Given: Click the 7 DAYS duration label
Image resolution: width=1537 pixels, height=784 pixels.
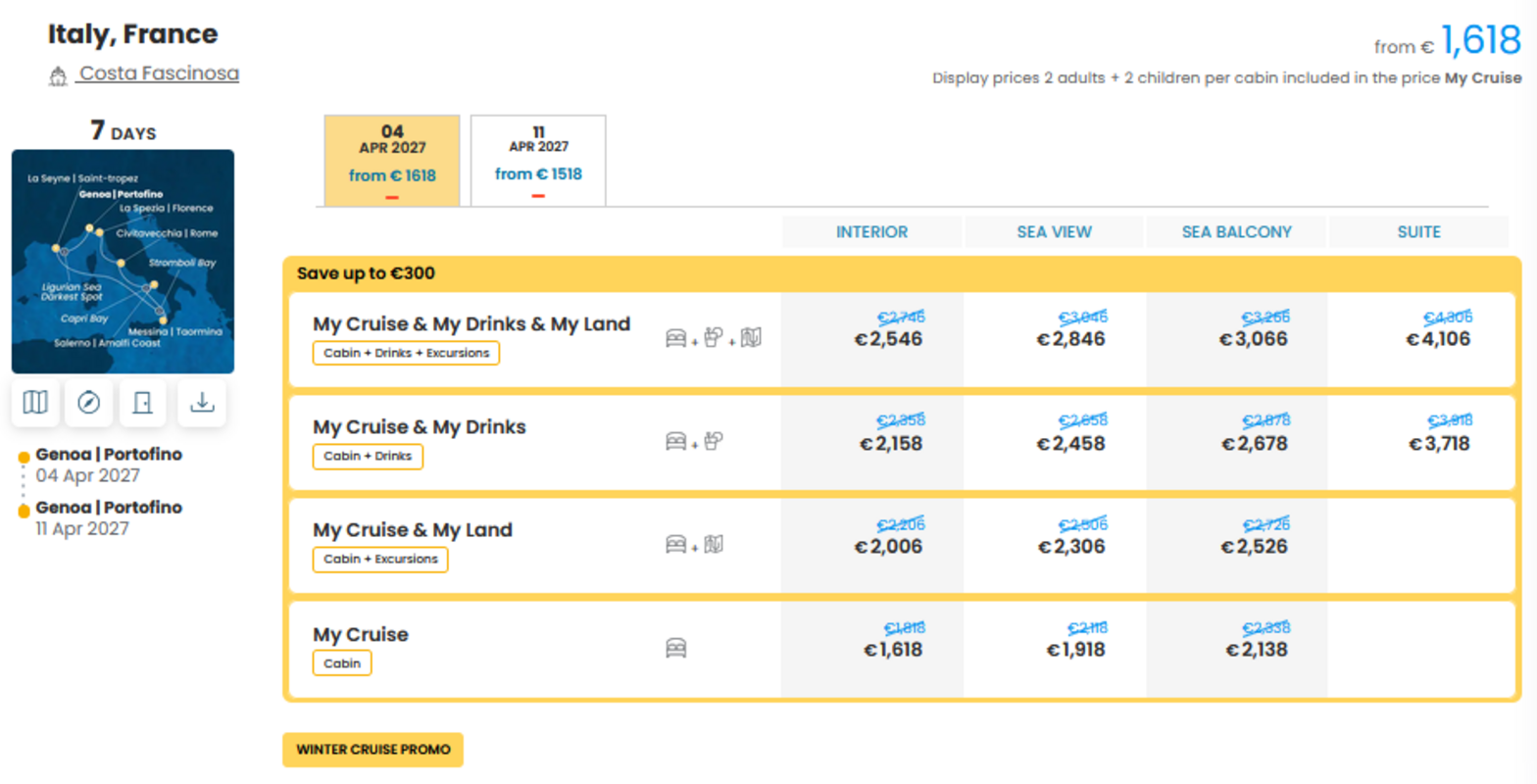Looking at the screenshot, I should 123,130.
